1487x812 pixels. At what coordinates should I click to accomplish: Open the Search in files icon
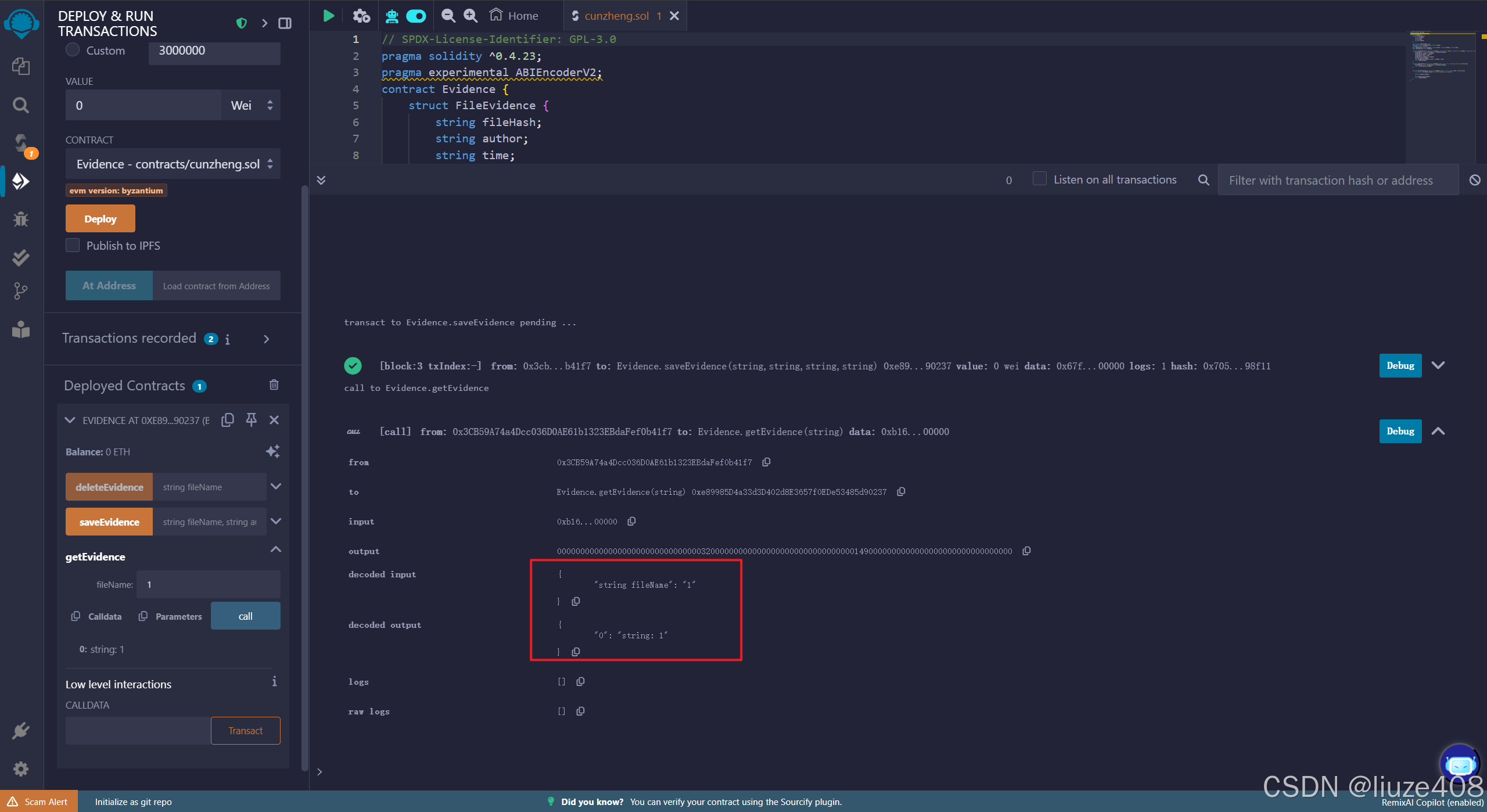pyautogui.click(x=21, y=105)
